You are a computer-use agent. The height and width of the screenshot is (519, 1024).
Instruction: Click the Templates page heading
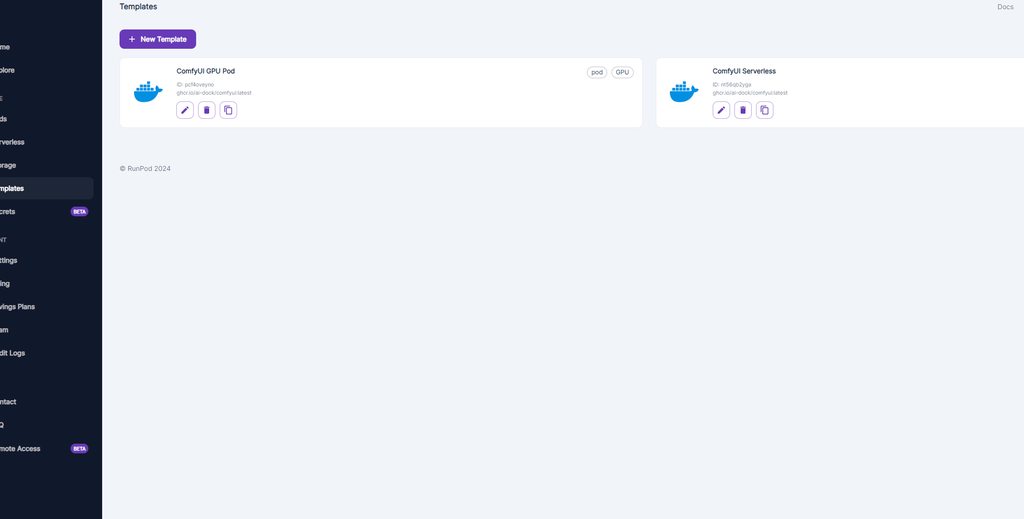pos(138,7)
